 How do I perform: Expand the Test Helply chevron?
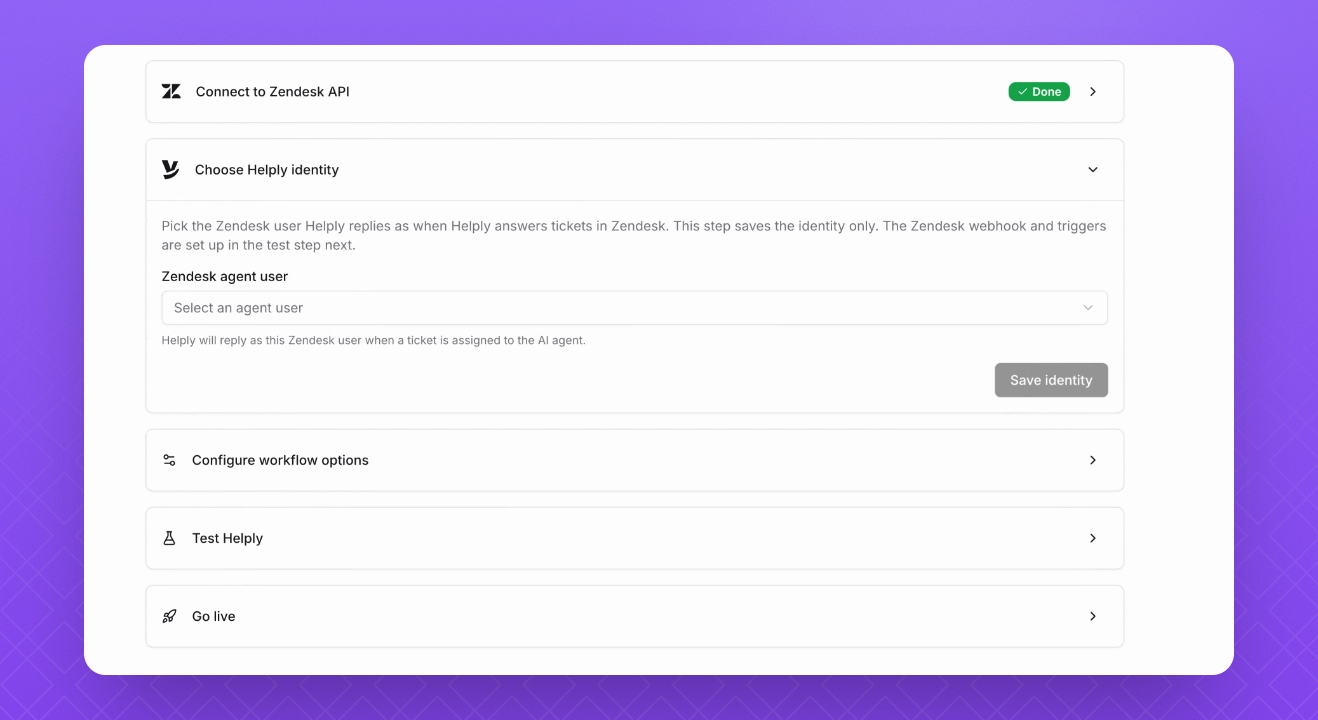pyautogui.click(x=1093, y=538)
